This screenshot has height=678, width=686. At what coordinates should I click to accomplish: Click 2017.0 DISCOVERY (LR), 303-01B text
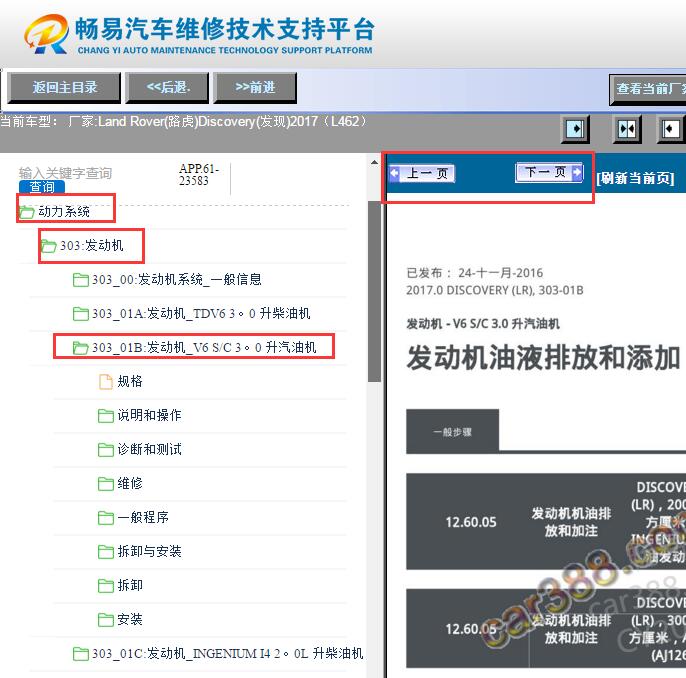pos(495,290)
